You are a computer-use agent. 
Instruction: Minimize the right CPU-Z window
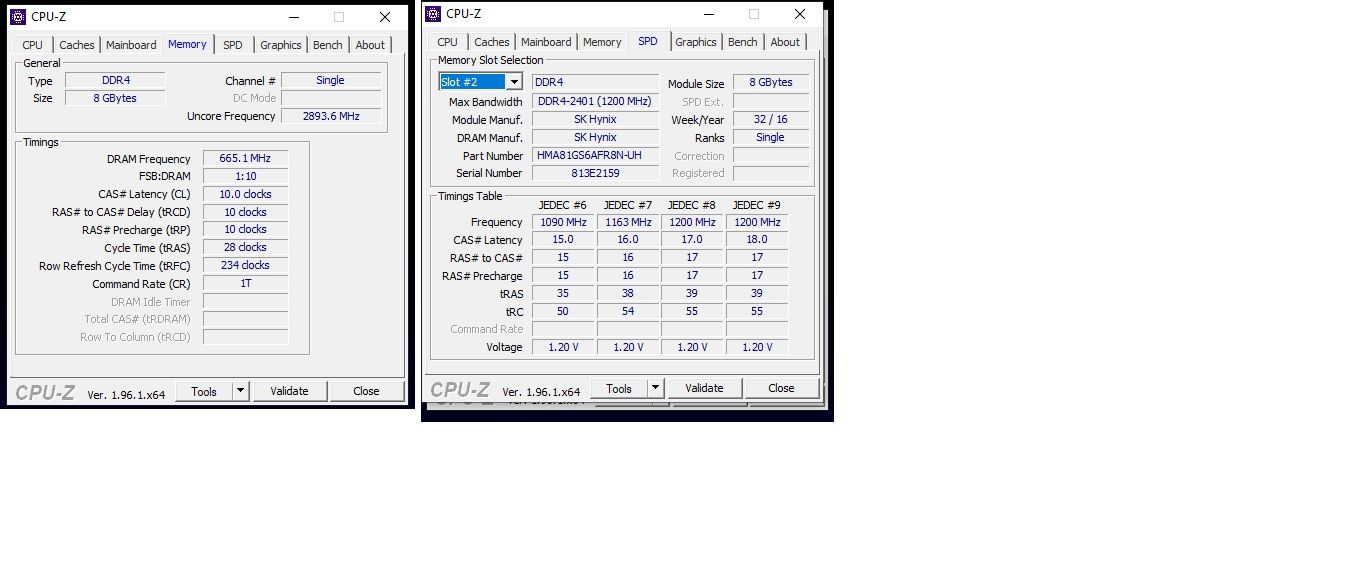point(707,14)
